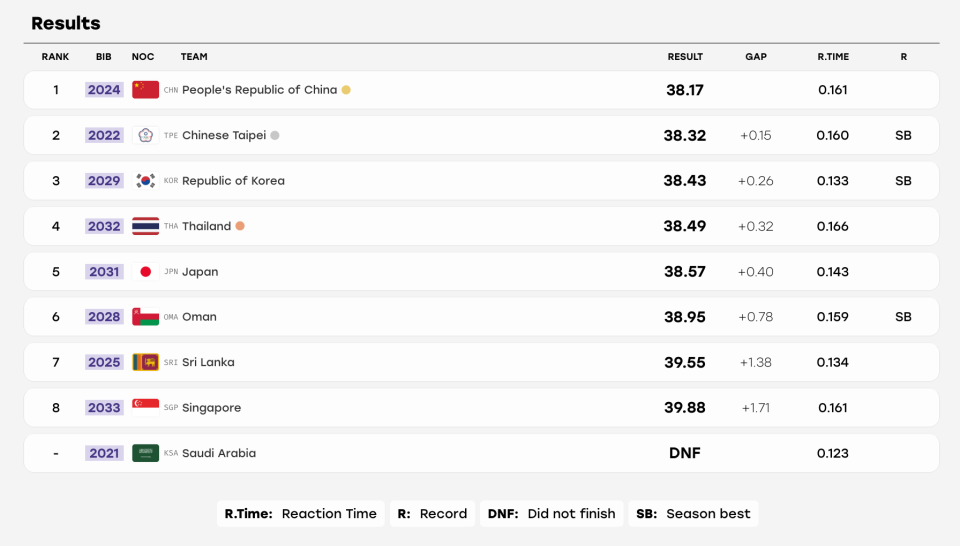Screen dimensions: 960x546
Task: Open Chinese Taipei team entry
Action: tap(224, 135)
